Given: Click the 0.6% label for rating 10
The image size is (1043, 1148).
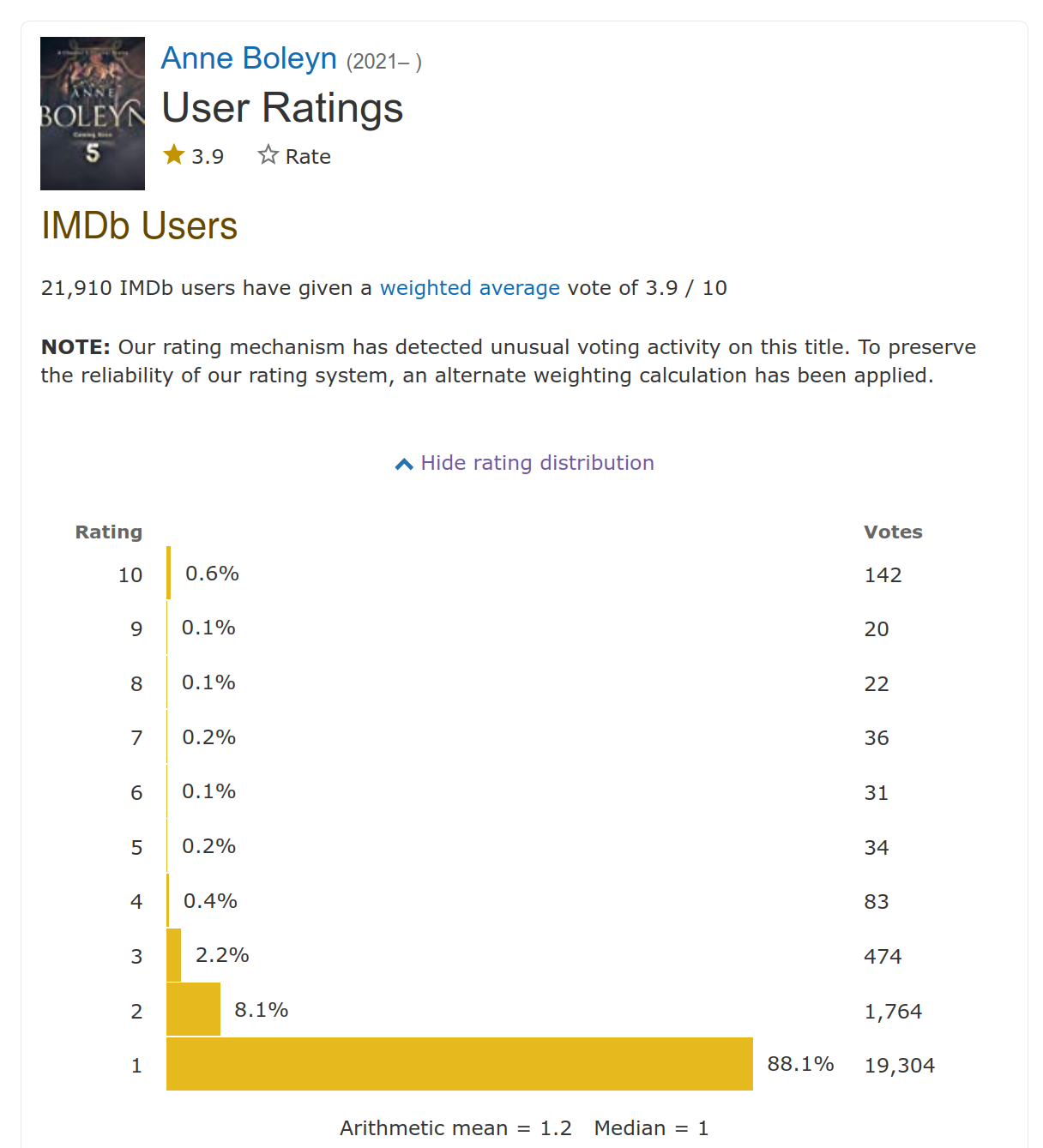Looking at the screenshot, I should point(212,574).
